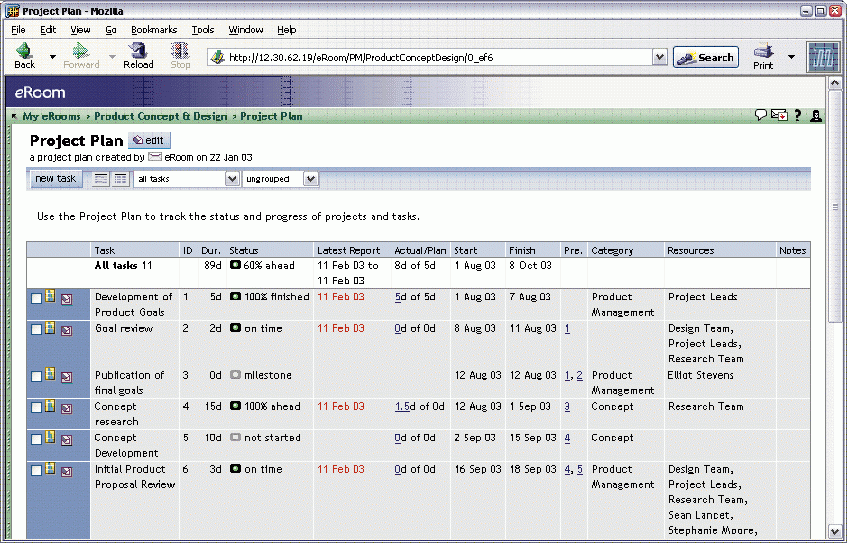The height and width of the screenshot is (543, 847).
Task: Open the URL bar history dropdown arrow
Action: point(659,57)
